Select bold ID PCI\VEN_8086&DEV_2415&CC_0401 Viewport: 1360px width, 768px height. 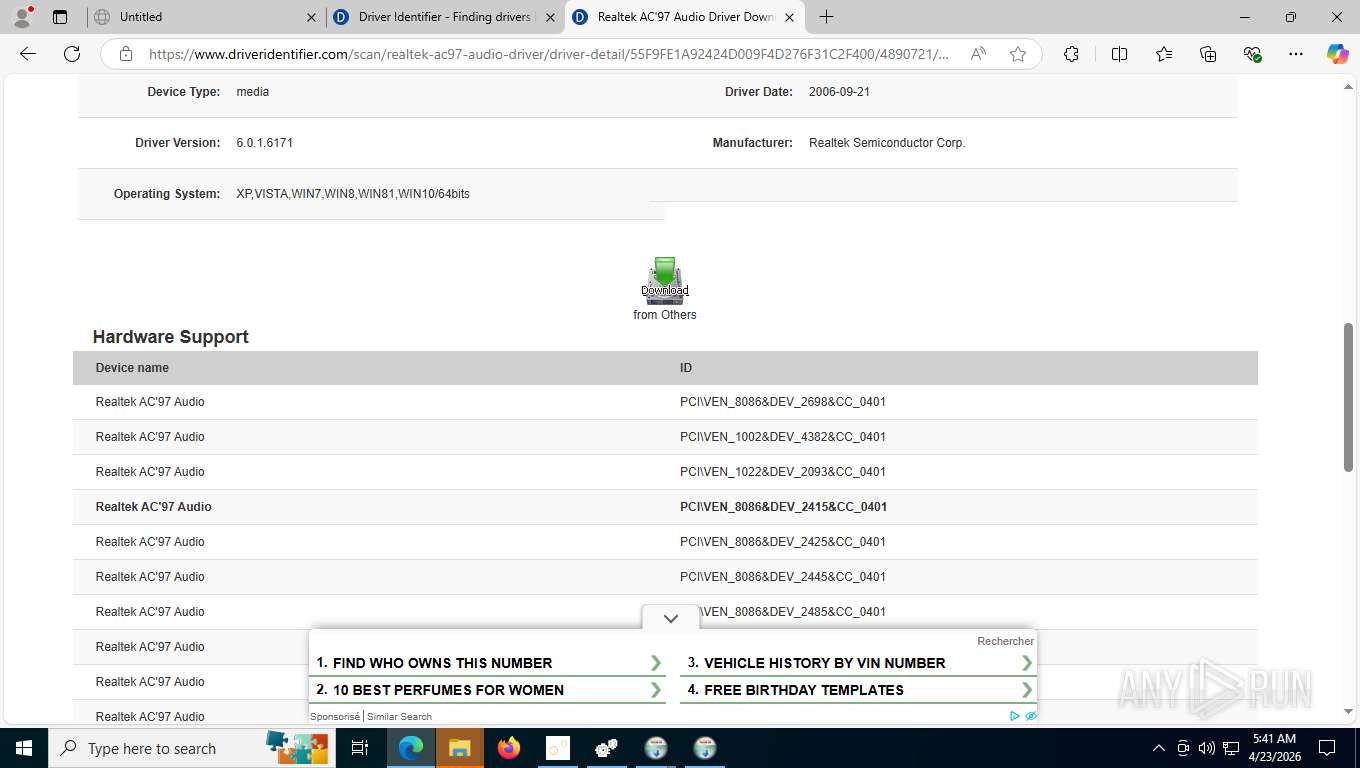(783, 507)
